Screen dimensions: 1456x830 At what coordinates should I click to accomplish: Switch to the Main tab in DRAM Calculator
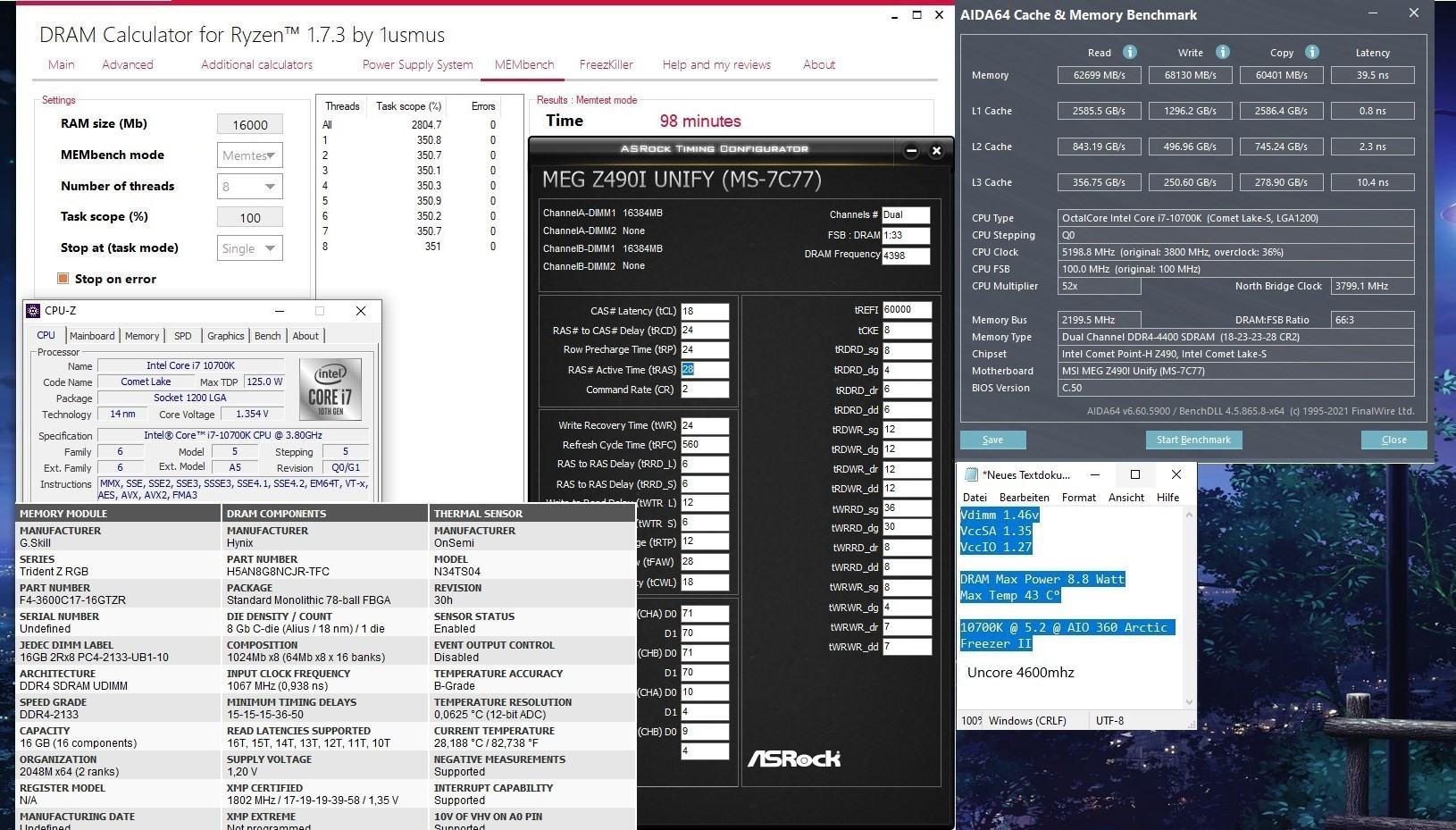point(62,64)
